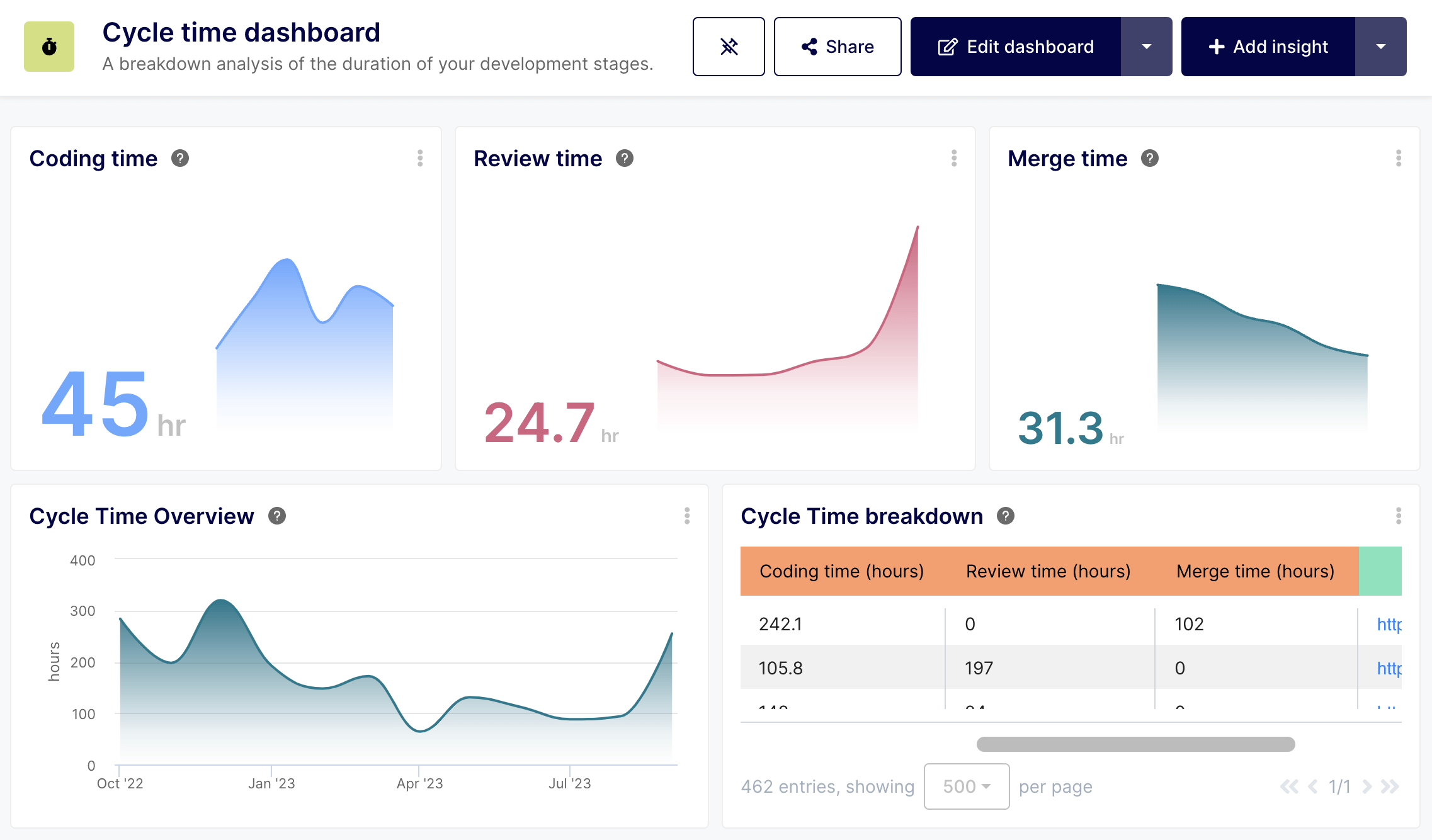Viewport: 1432px width, 840px height.
Task: Unpin the Cycle time dashboard
Action: click(729, 46)
